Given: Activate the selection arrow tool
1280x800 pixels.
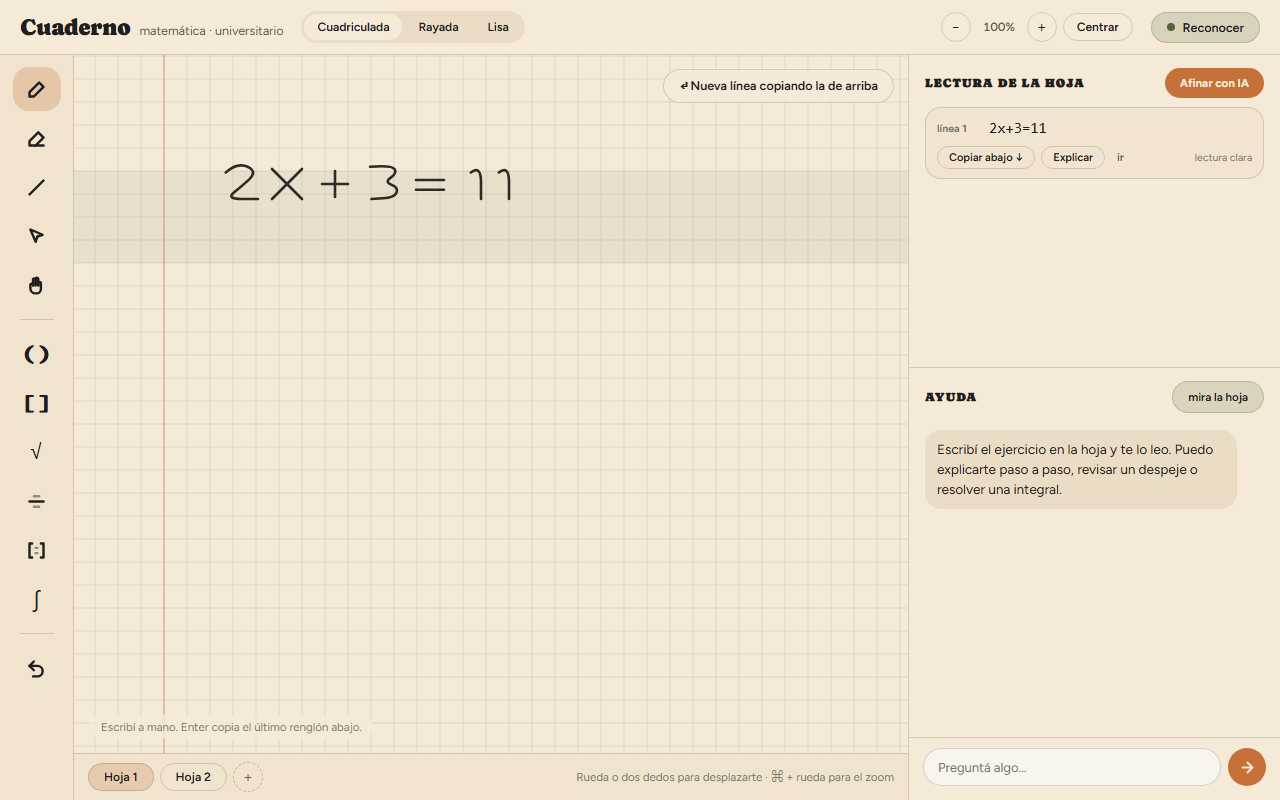Looking at the screenshot, I should pos(37,236).
